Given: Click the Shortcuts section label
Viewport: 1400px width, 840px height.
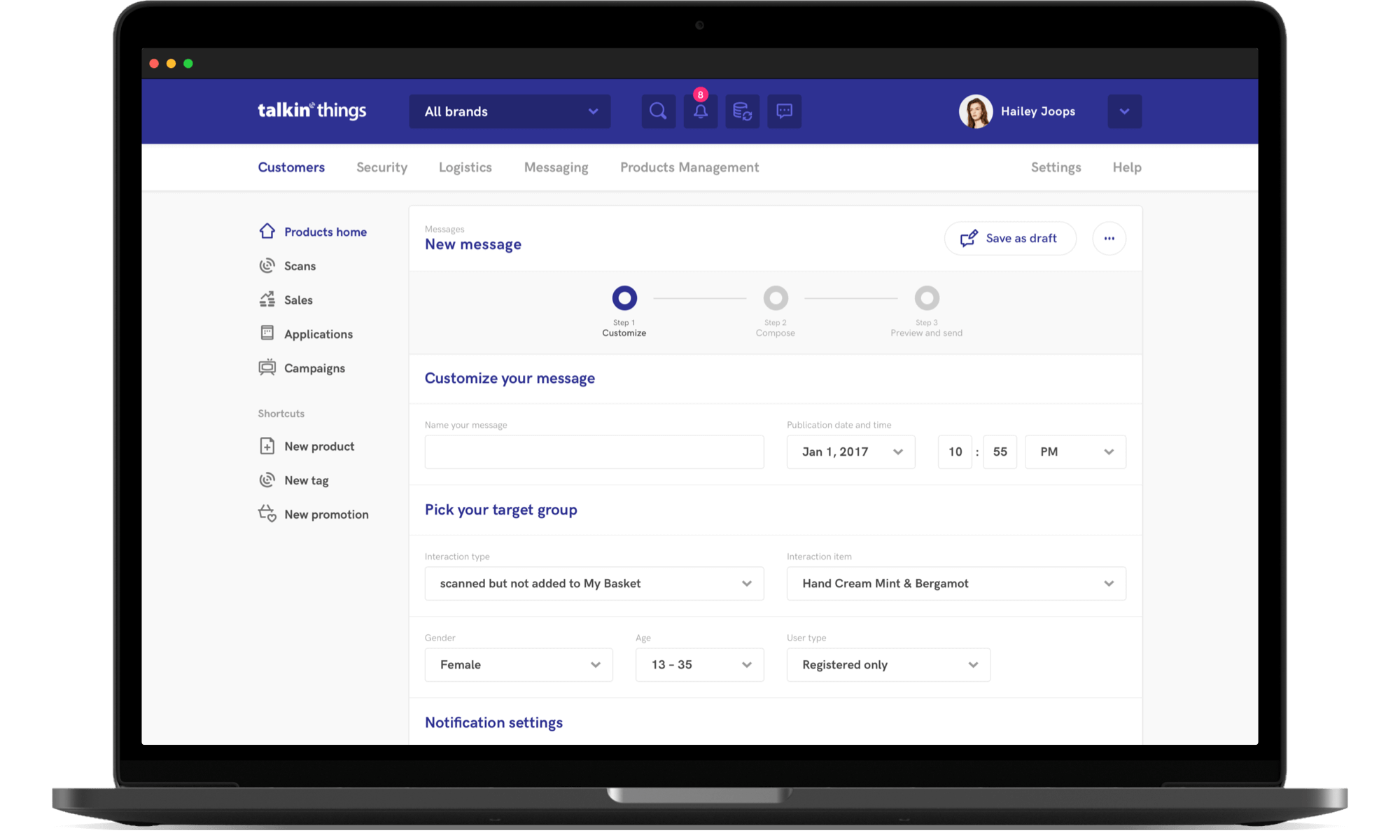Looking at the screenshot, I should [281, 414].
